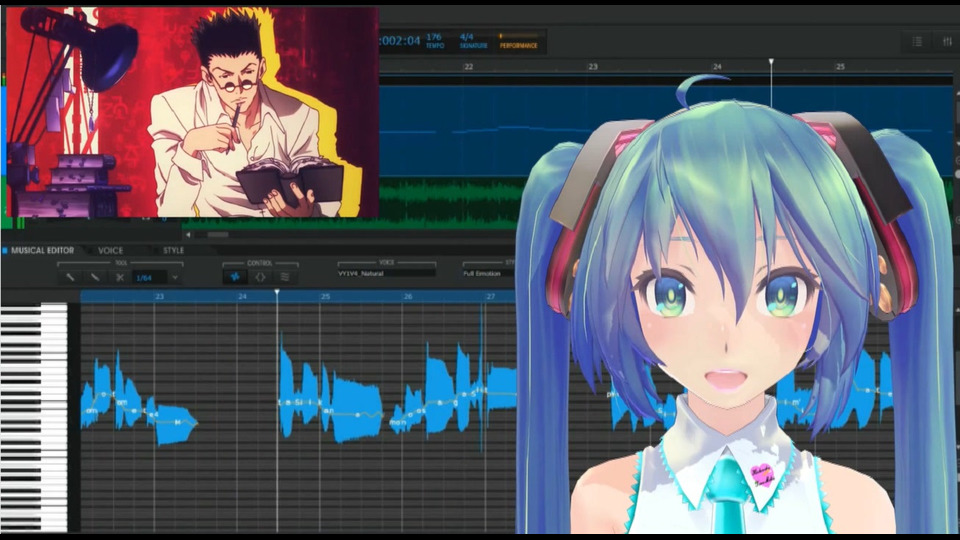Toggle the braces Control button
The width and height of the screenshot is (960, 540).
click(260, 277)
